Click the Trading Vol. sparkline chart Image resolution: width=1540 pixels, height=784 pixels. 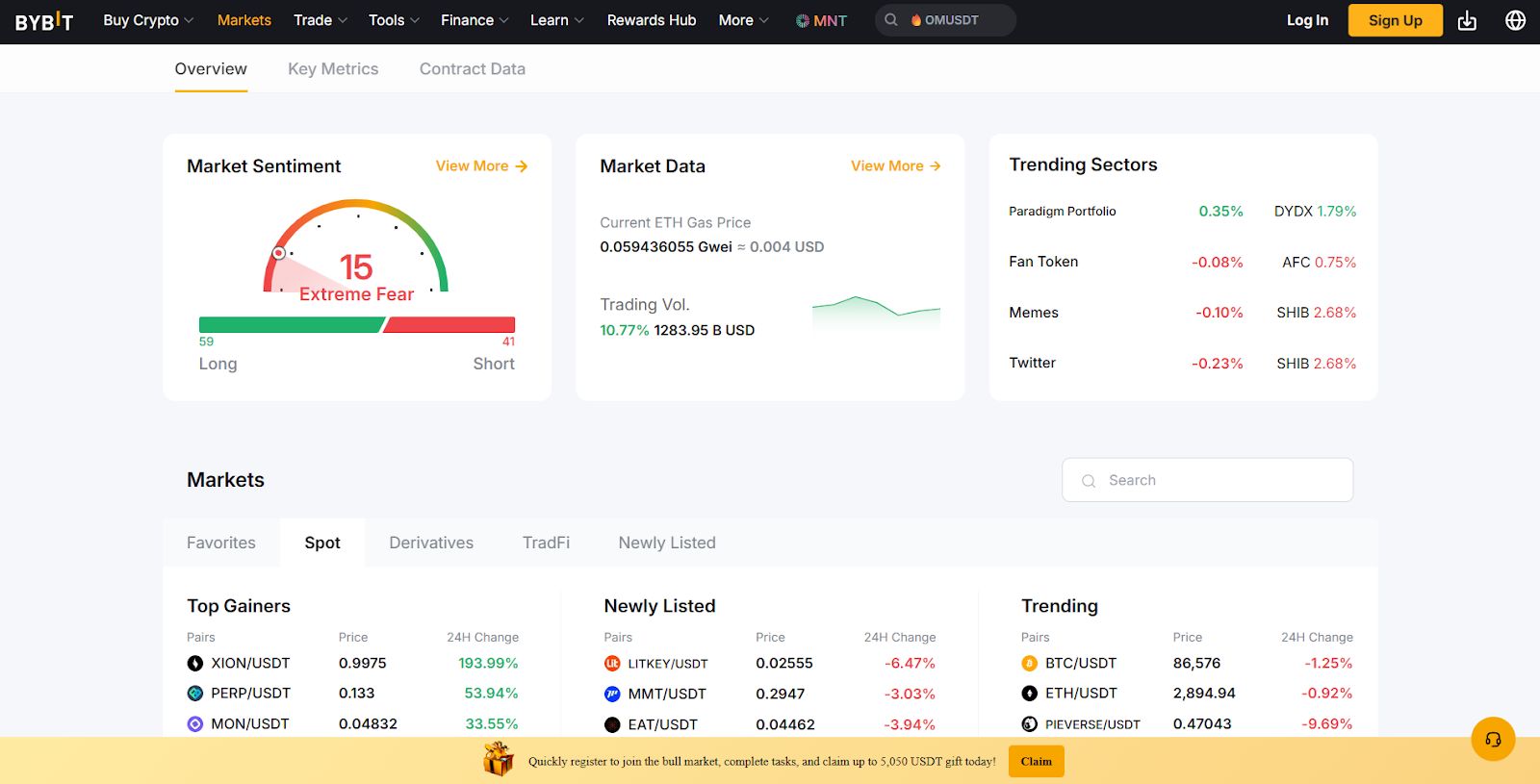tap(876, 314)
